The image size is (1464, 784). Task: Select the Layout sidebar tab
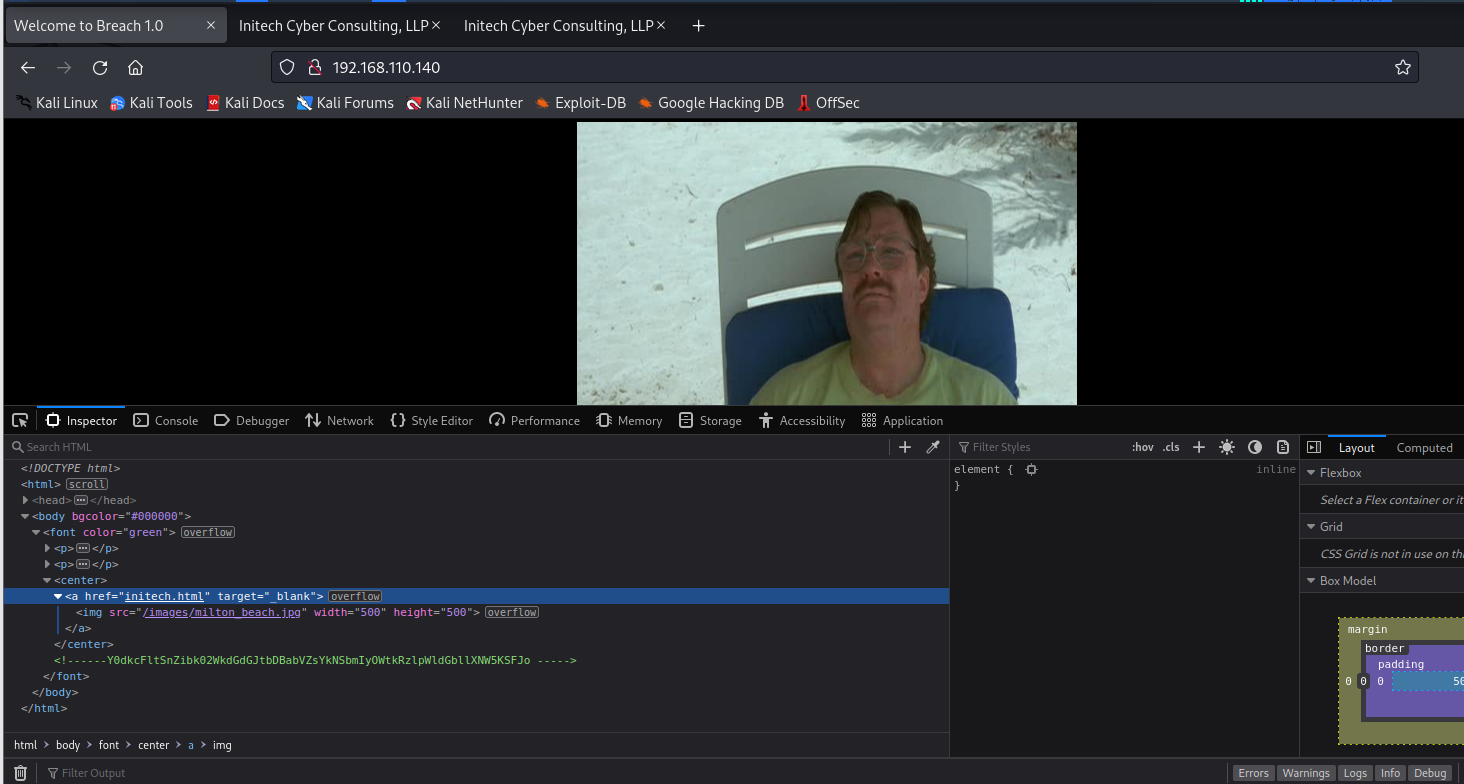[1357, 448]
